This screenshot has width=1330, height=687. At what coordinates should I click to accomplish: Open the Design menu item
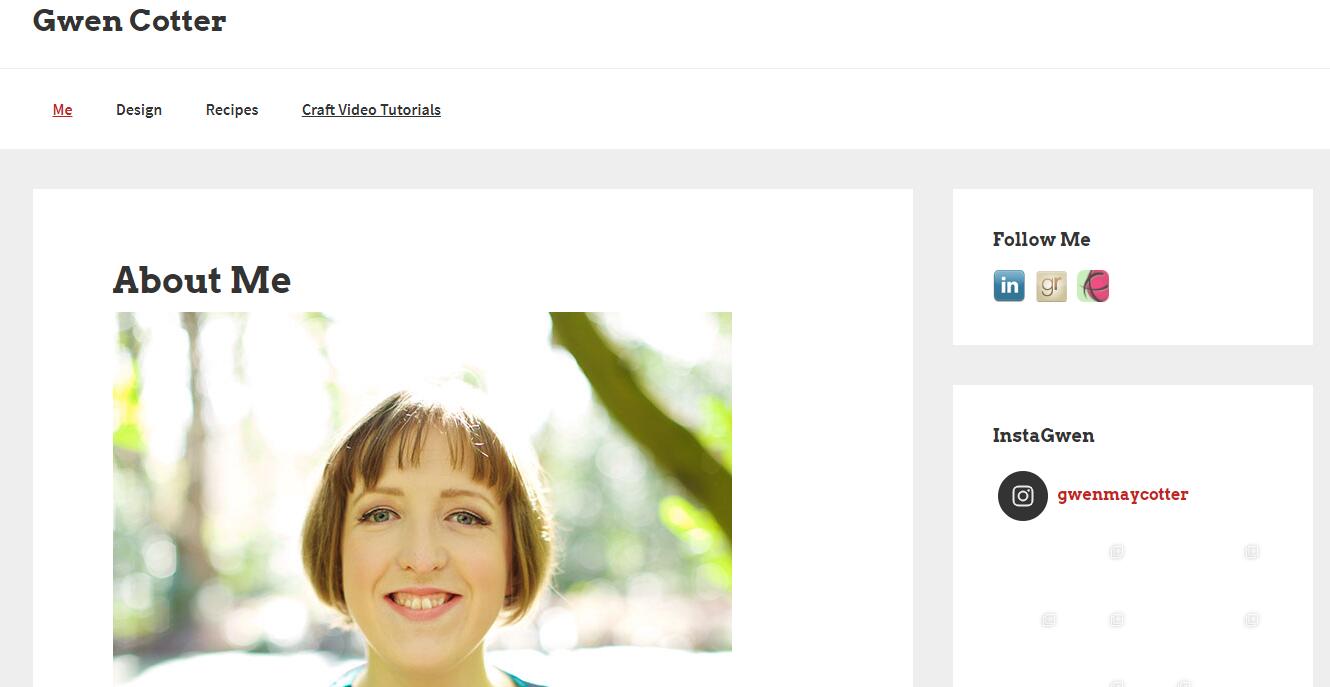pyautogui.click(x=139, y=110)
